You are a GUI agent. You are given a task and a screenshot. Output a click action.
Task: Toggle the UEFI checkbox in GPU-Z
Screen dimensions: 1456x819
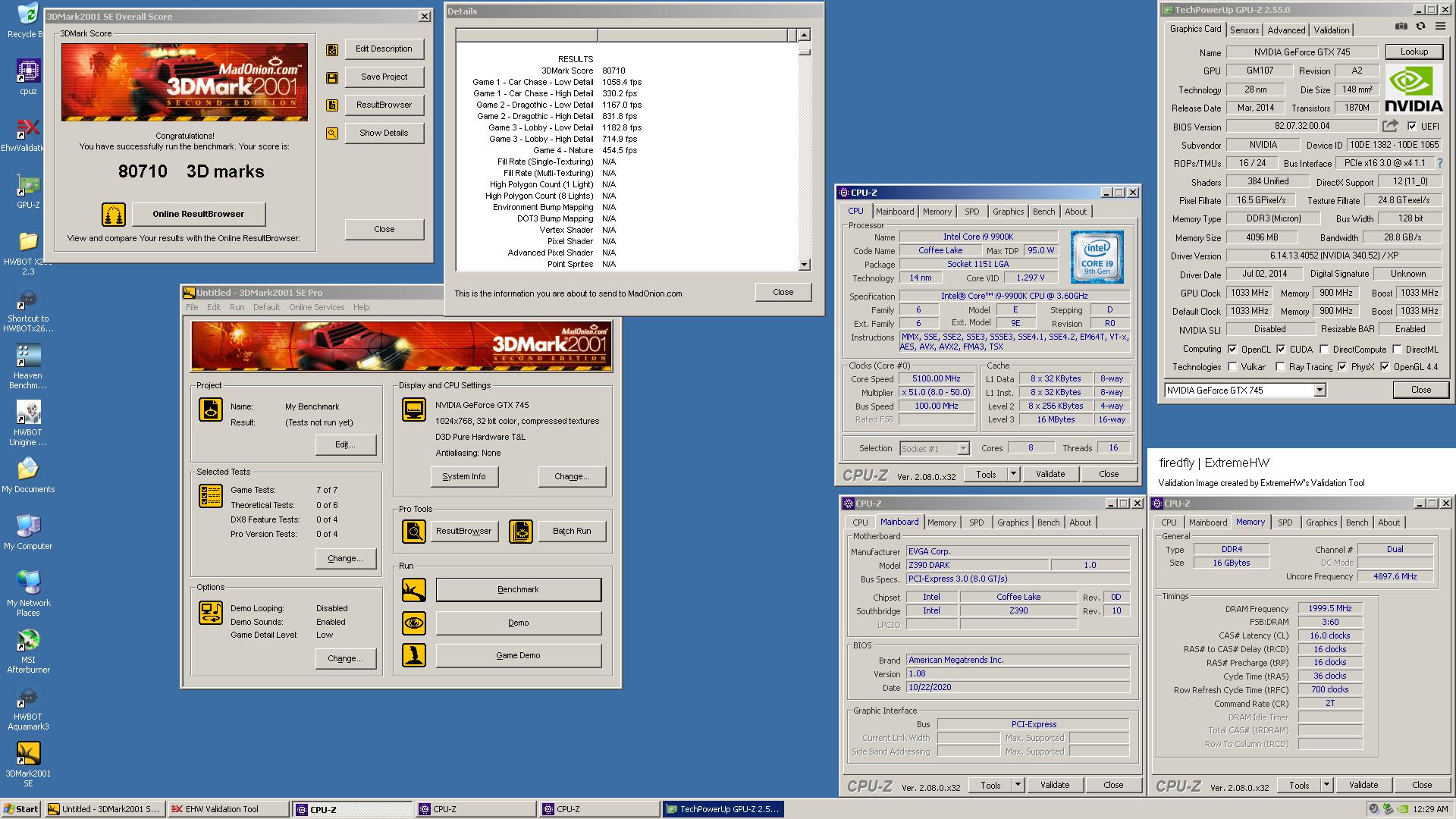point(1412,126)
